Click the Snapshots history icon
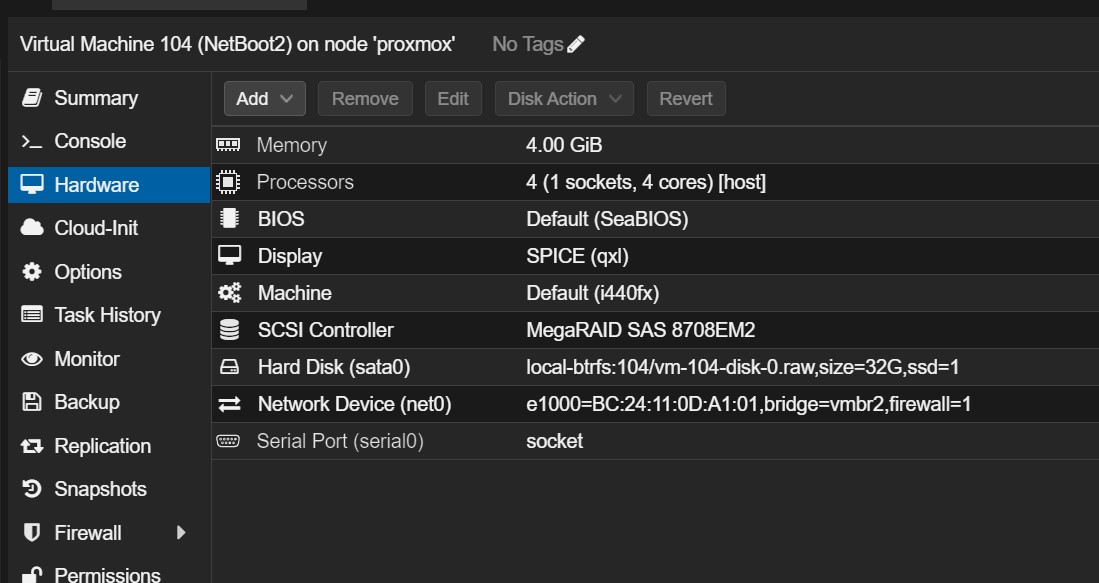This screenshot has width=1099, height=583. tap(32, 488)
